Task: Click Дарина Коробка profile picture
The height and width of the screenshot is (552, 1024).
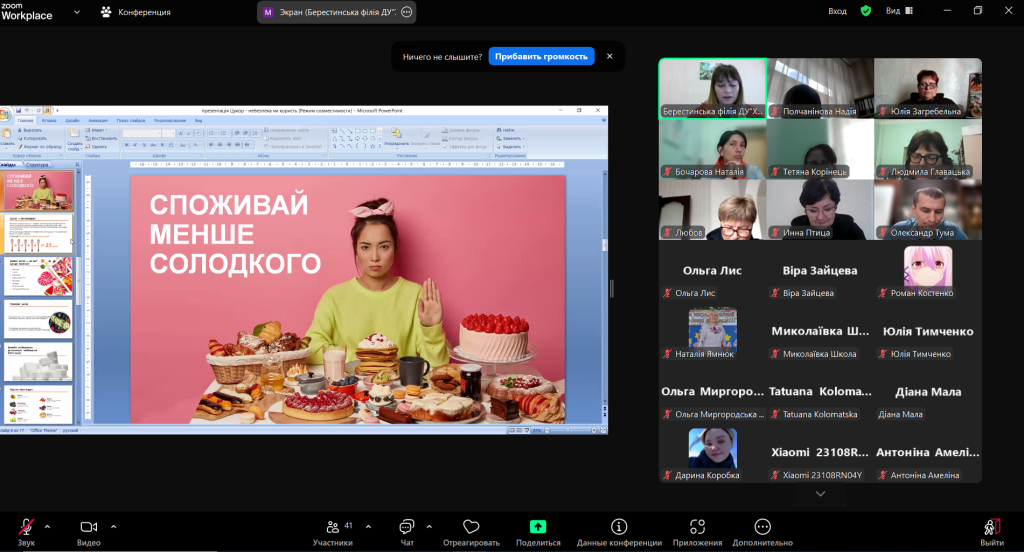Action: pyautogui.click(x=712, y=448)
